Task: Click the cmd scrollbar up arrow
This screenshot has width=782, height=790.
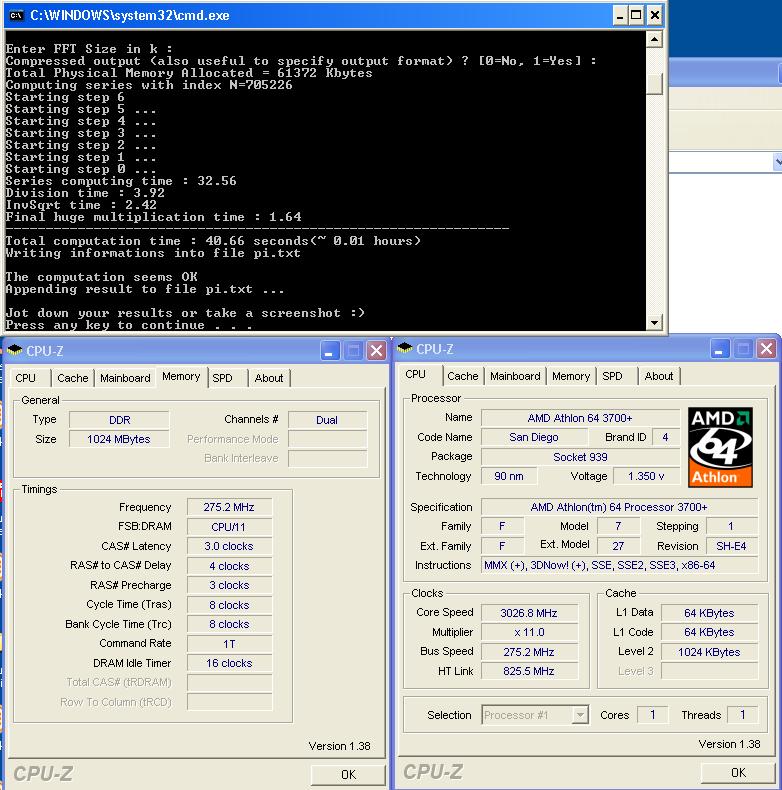Action: 654,39
